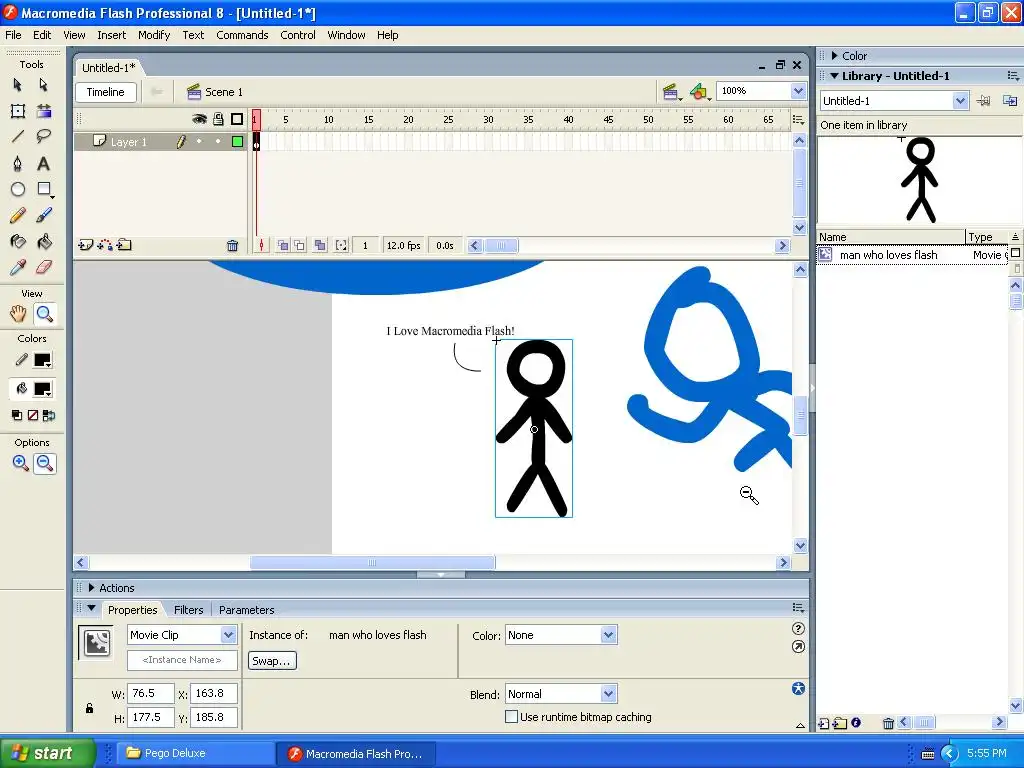
Task: Open the Control menu
Action: click(x=298, y=35)
